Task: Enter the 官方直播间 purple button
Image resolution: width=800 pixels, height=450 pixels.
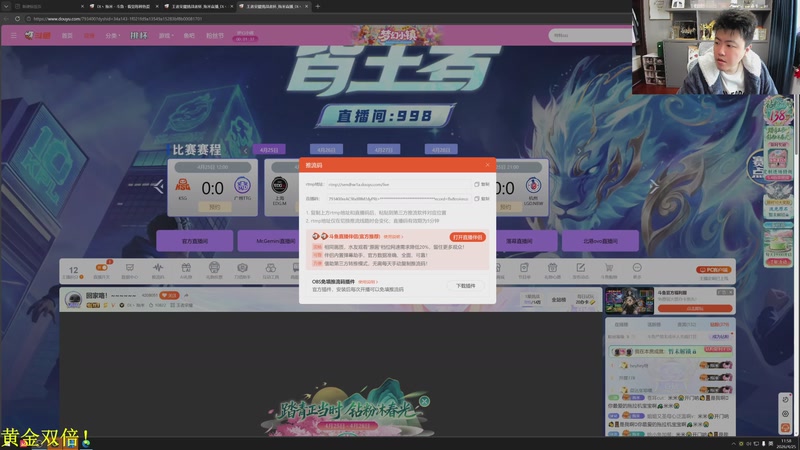Action: pos(194,241)
